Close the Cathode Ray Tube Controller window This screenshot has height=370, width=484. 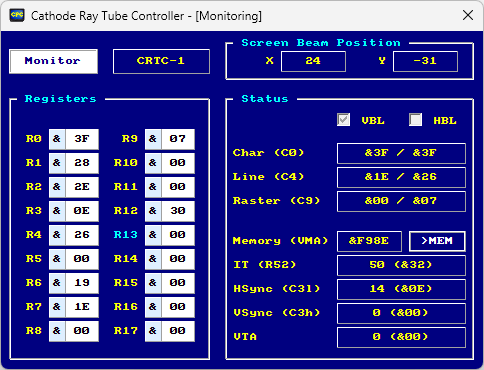(x=468, y=15)
